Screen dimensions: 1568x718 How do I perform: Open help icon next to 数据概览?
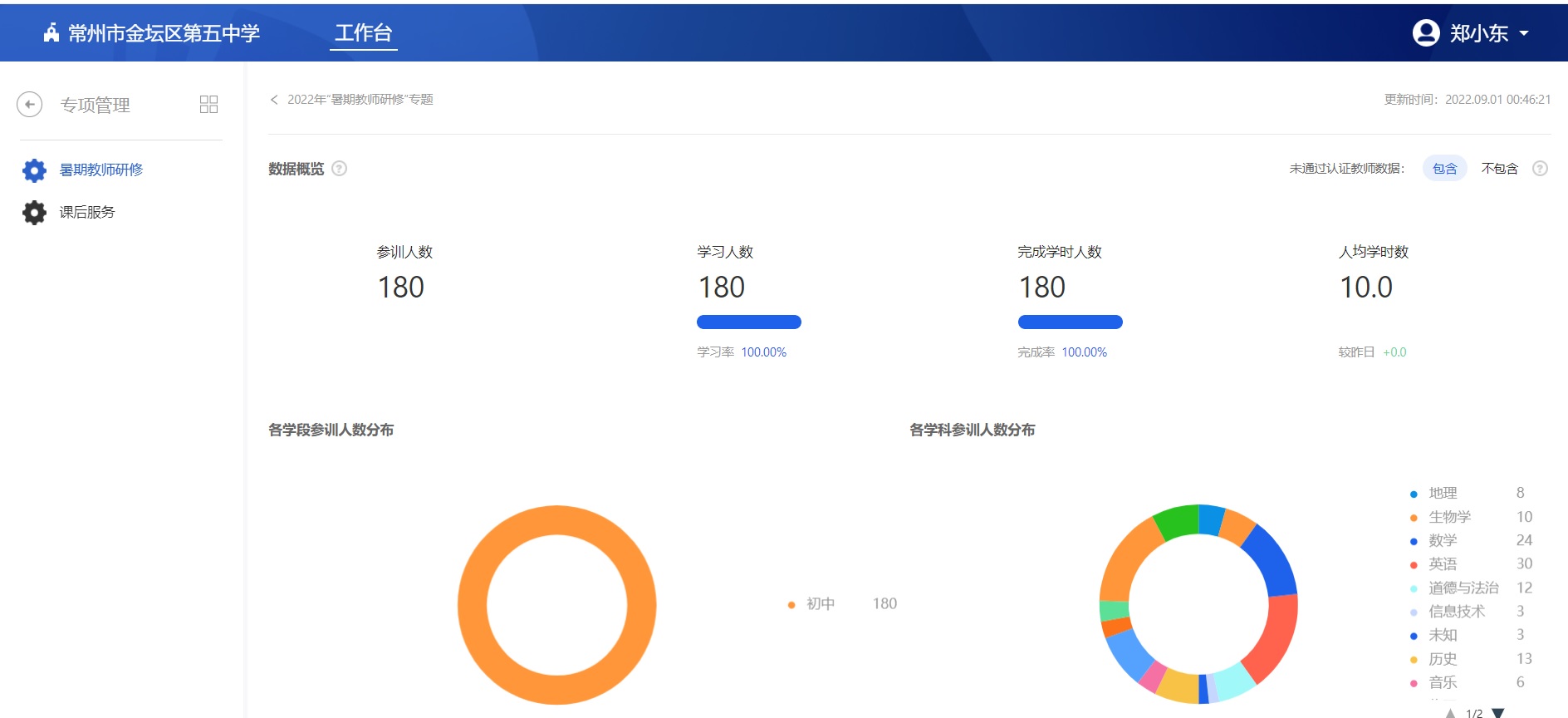coord(339,169)
